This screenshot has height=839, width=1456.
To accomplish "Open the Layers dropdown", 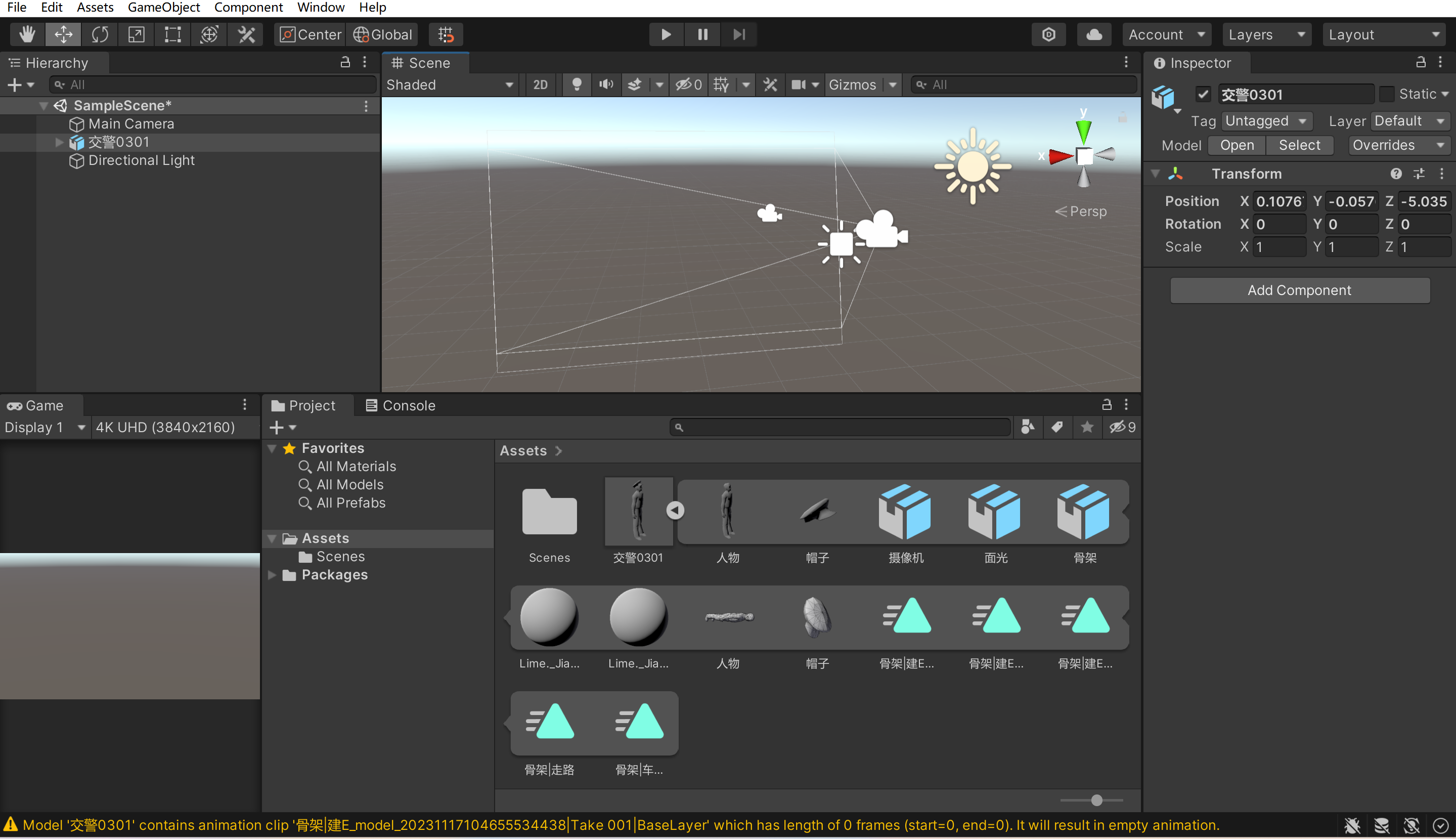I will [1266, 34].
